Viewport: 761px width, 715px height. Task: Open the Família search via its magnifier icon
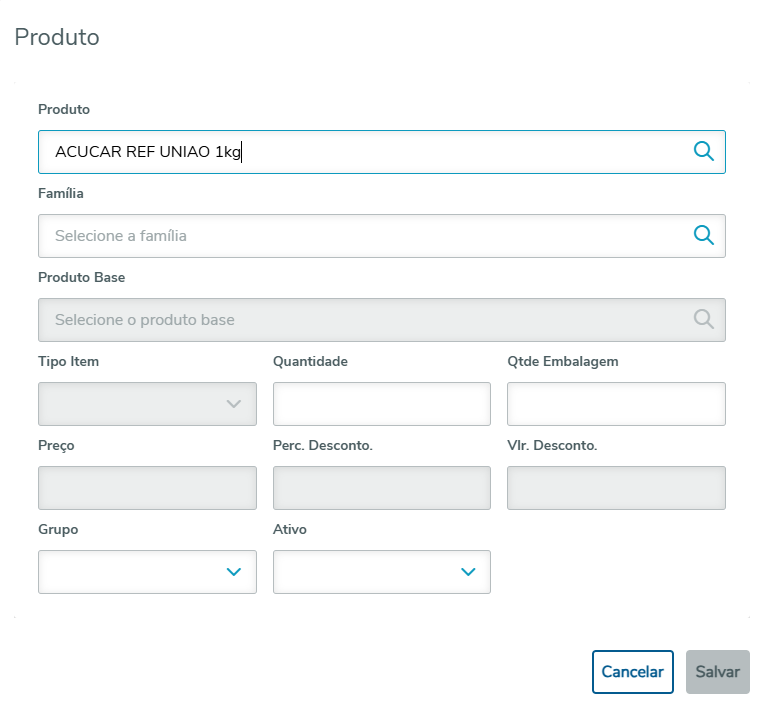pos(703,235)
